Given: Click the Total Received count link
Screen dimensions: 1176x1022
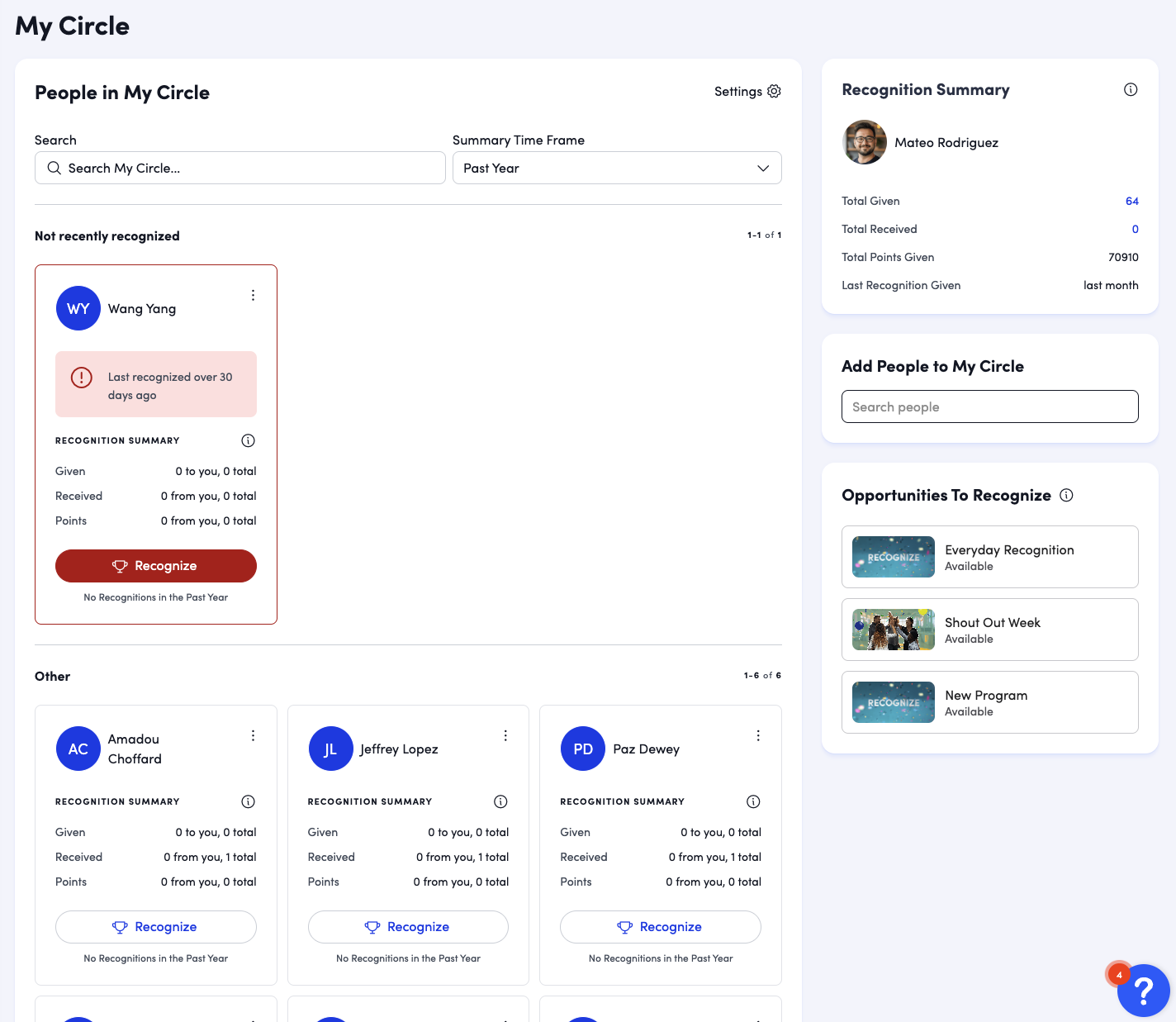Looking at the screenshot, I should [1135, 230].
